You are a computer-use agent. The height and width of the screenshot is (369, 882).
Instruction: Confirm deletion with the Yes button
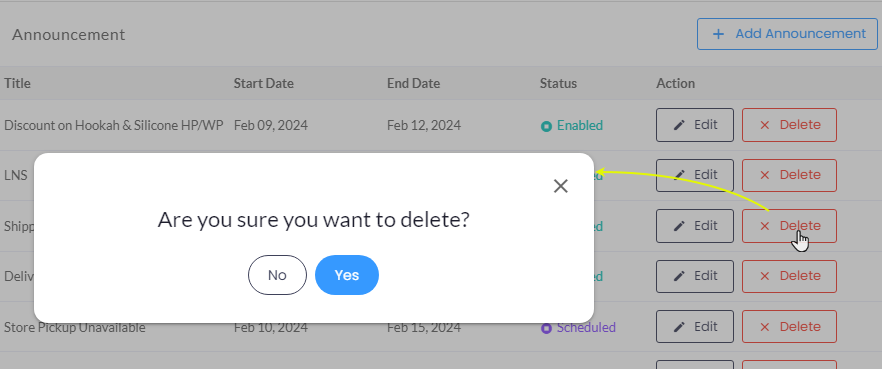click(346, 275)
